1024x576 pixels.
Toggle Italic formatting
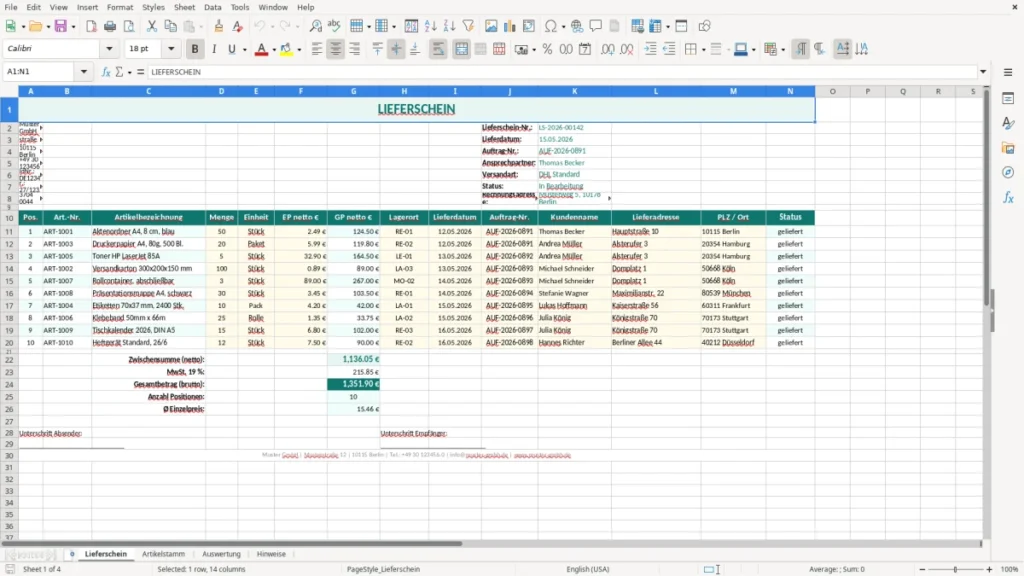point(214,49)
